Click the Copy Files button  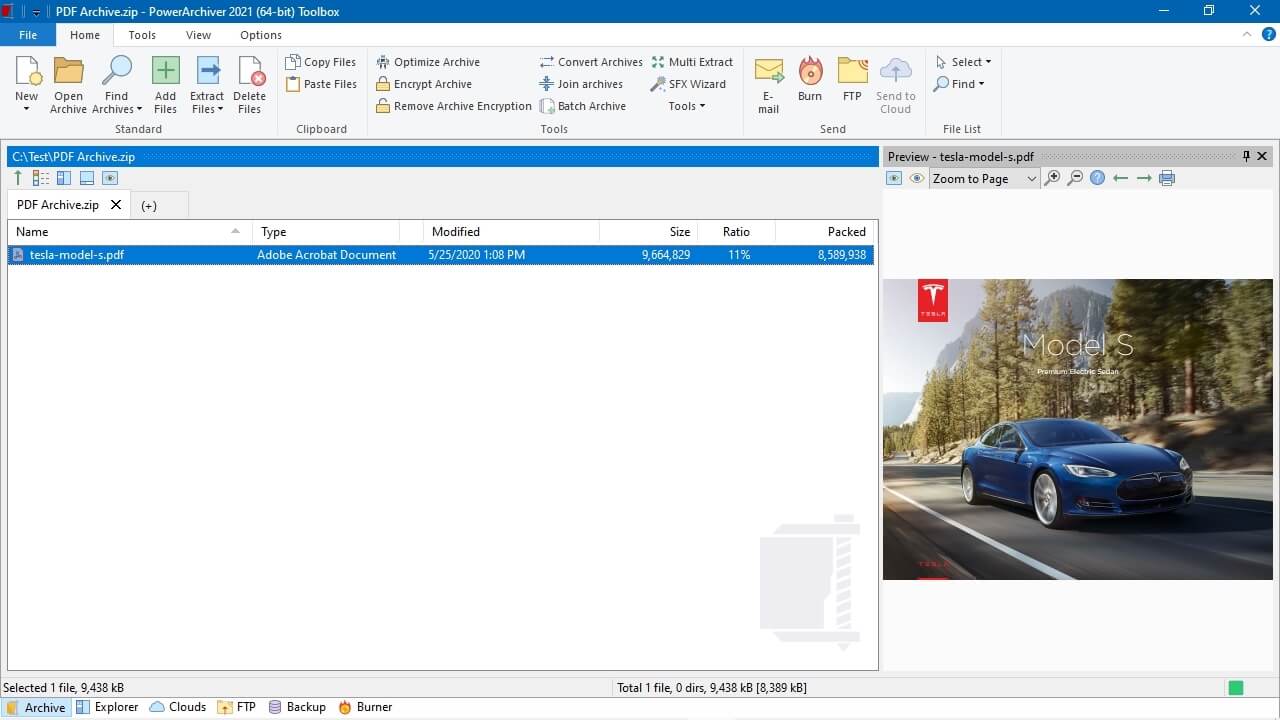point(321,62)
